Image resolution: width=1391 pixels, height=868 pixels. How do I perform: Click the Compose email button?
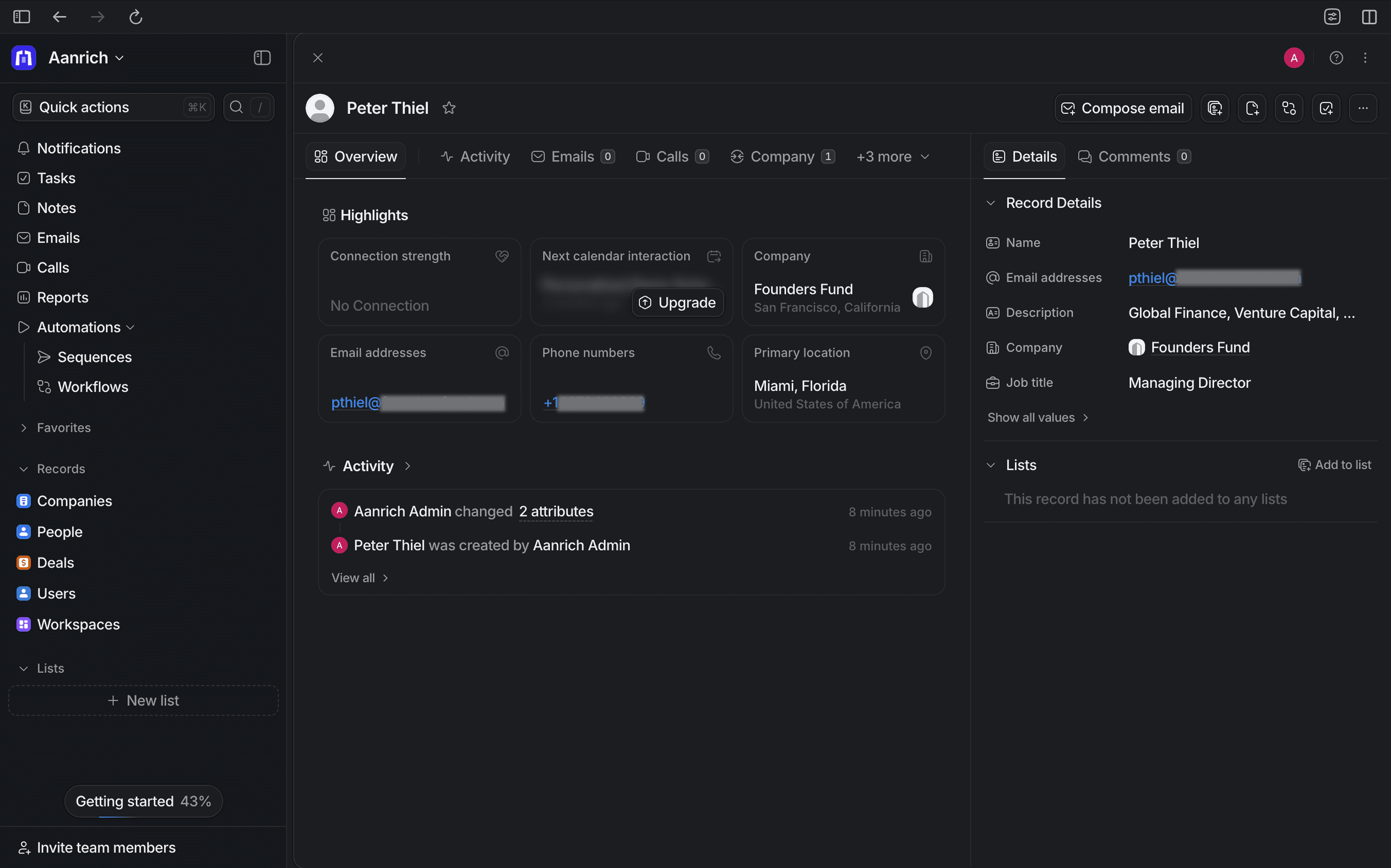tap(1123, 108)
